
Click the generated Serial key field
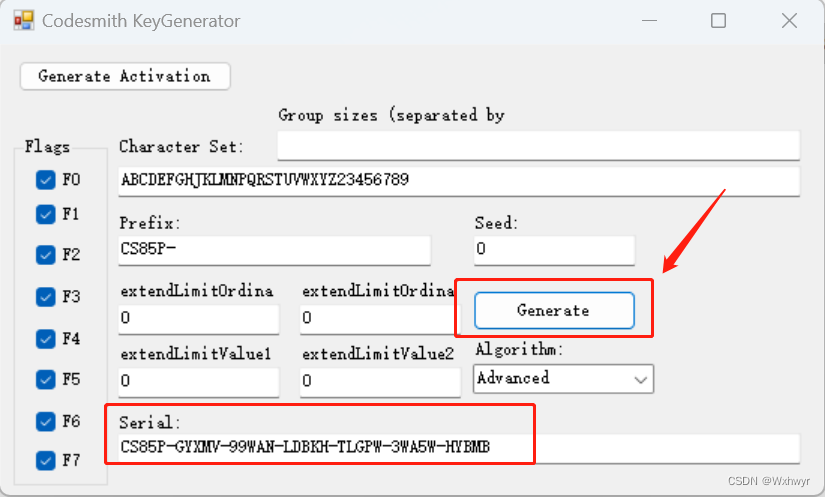pyautogui.click(x=459, y=448)
